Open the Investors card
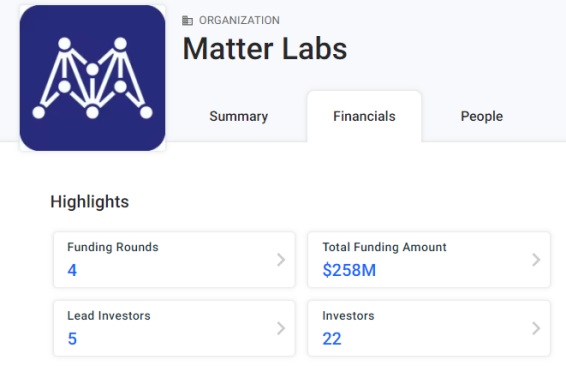 pyautogui.click(x=429, y=328)
